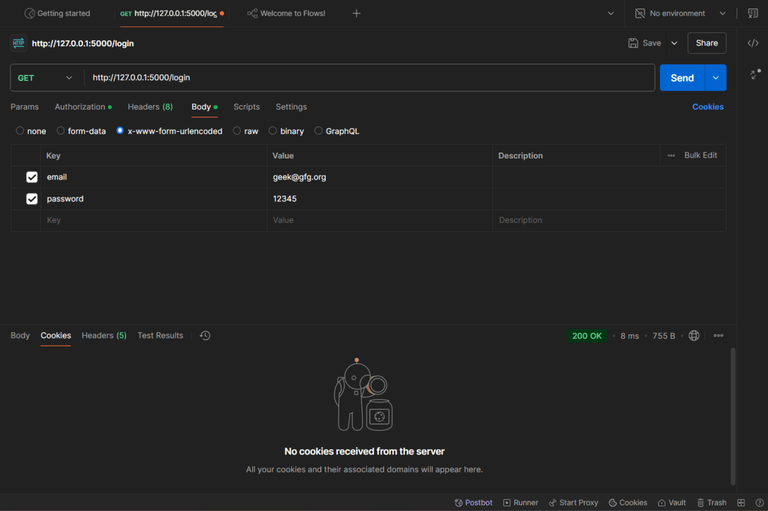Click the right sidebar docs icon
This screenshot has height=511, width=768.
753,13
